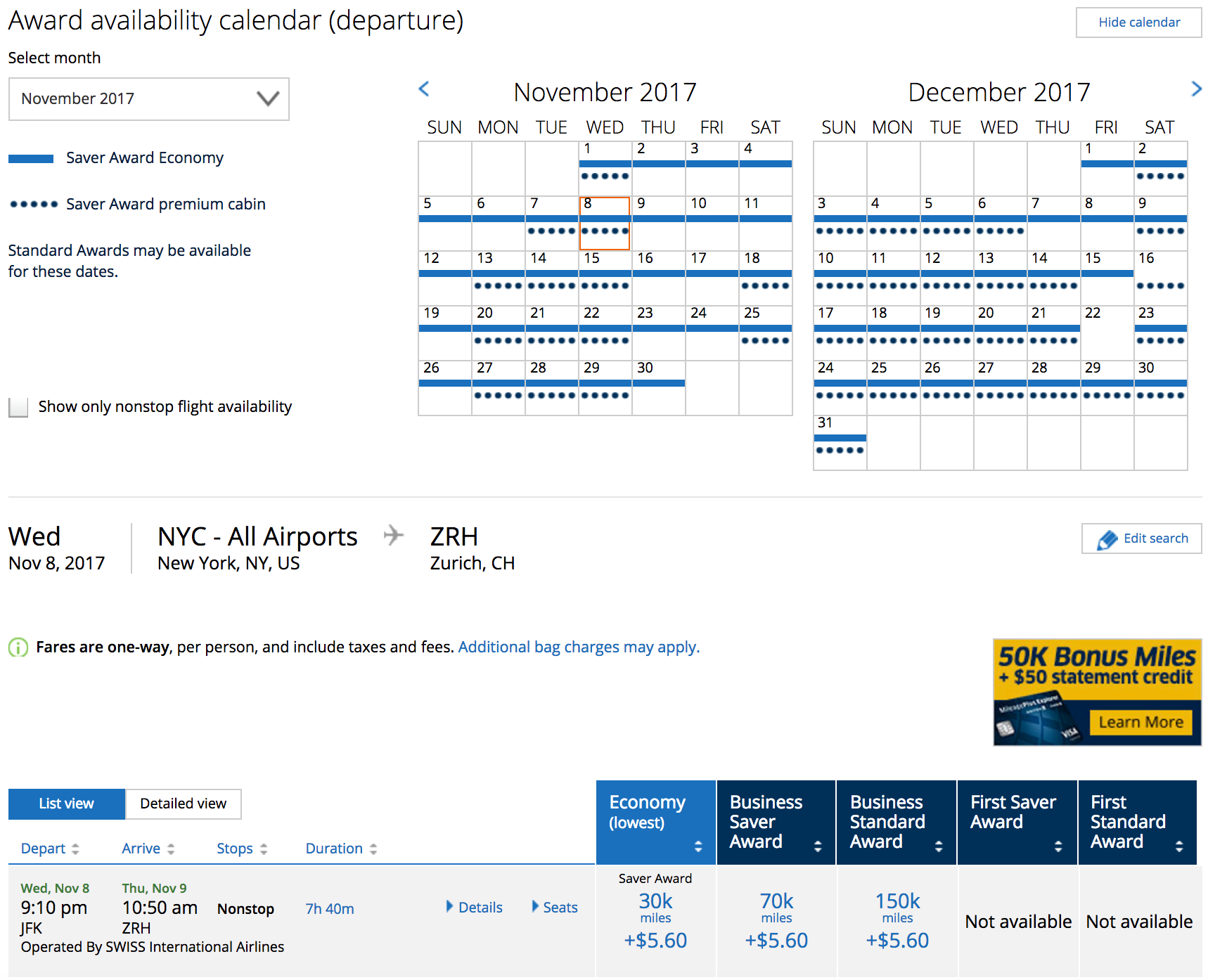Viewport: 1208px width, 980px height.
Task: Select November 8 in the calendar
Action: pos(605,224)
